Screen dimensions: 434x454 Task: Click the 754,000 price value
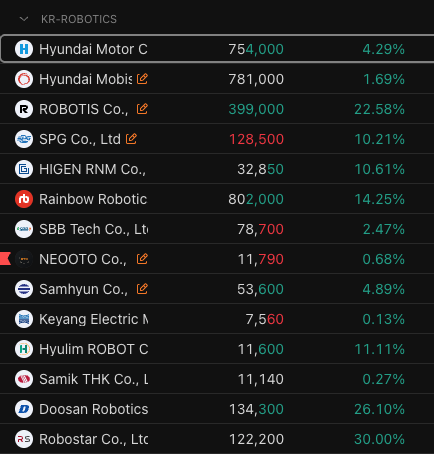[x=256, y=49]
